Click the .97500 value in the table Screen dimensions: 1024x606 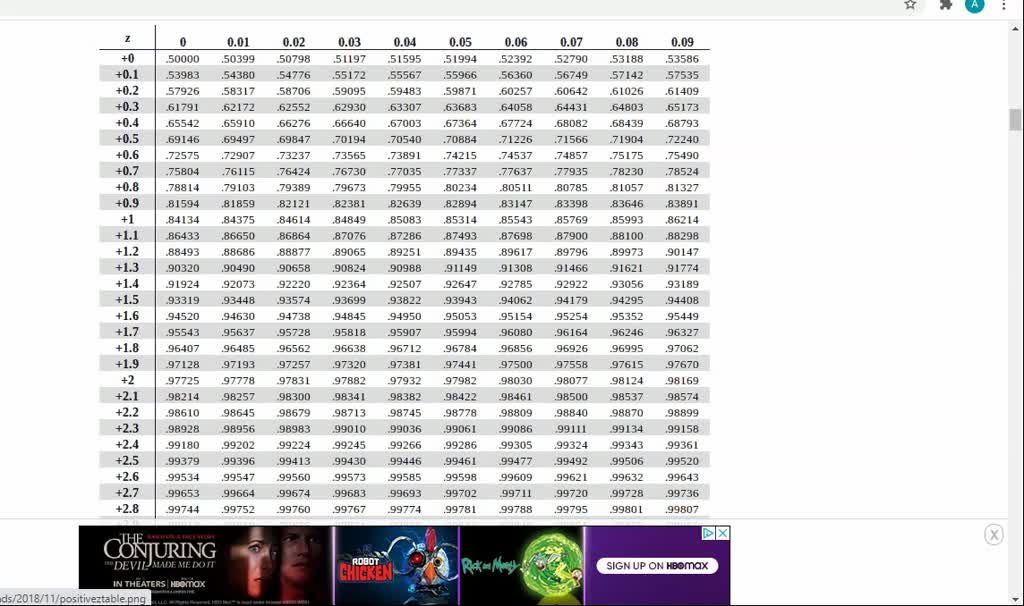tap(515, 365)
